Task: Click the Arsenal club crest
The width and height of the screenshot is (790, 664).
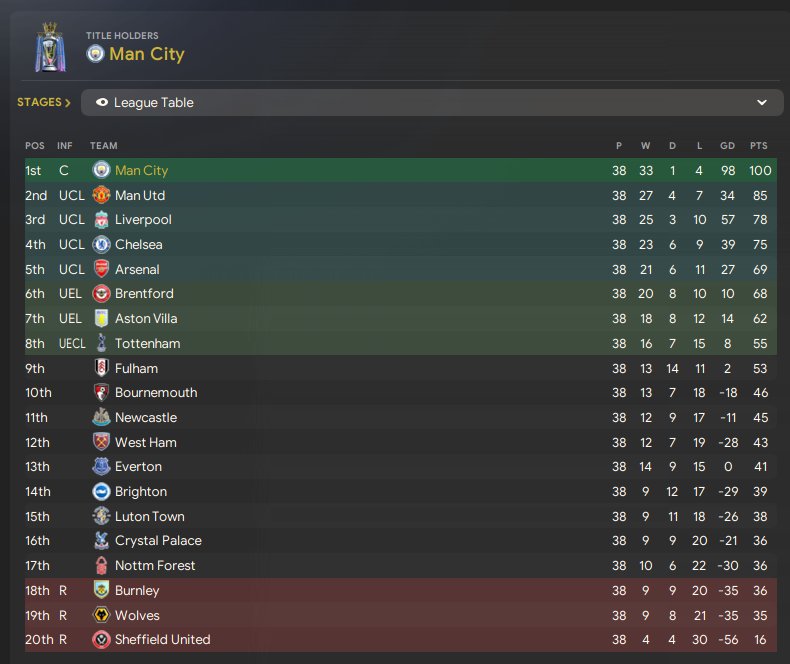Action: click(101, 269)
